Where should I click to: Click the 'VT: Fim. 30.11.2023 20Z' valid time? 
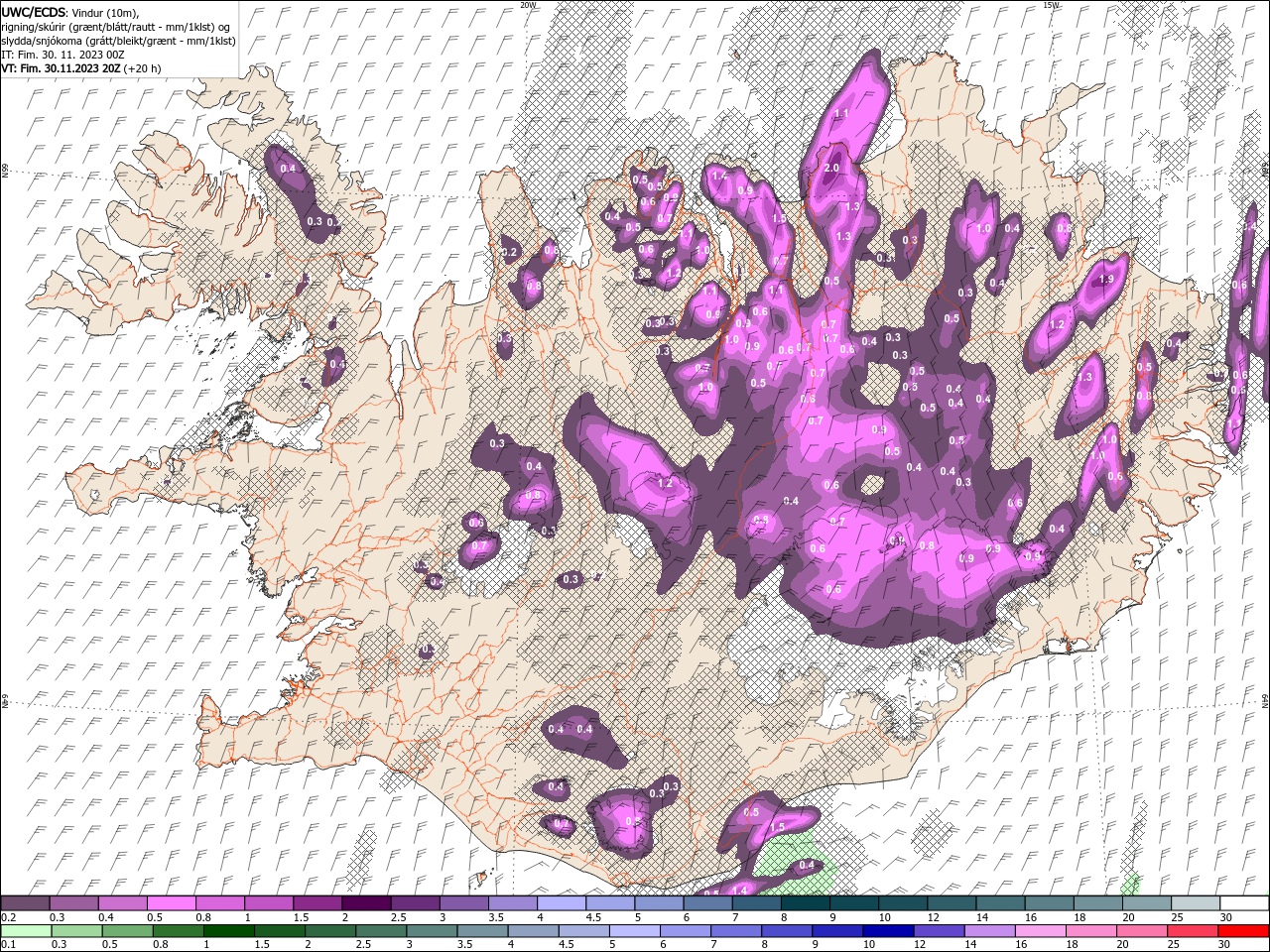(60, 68)
